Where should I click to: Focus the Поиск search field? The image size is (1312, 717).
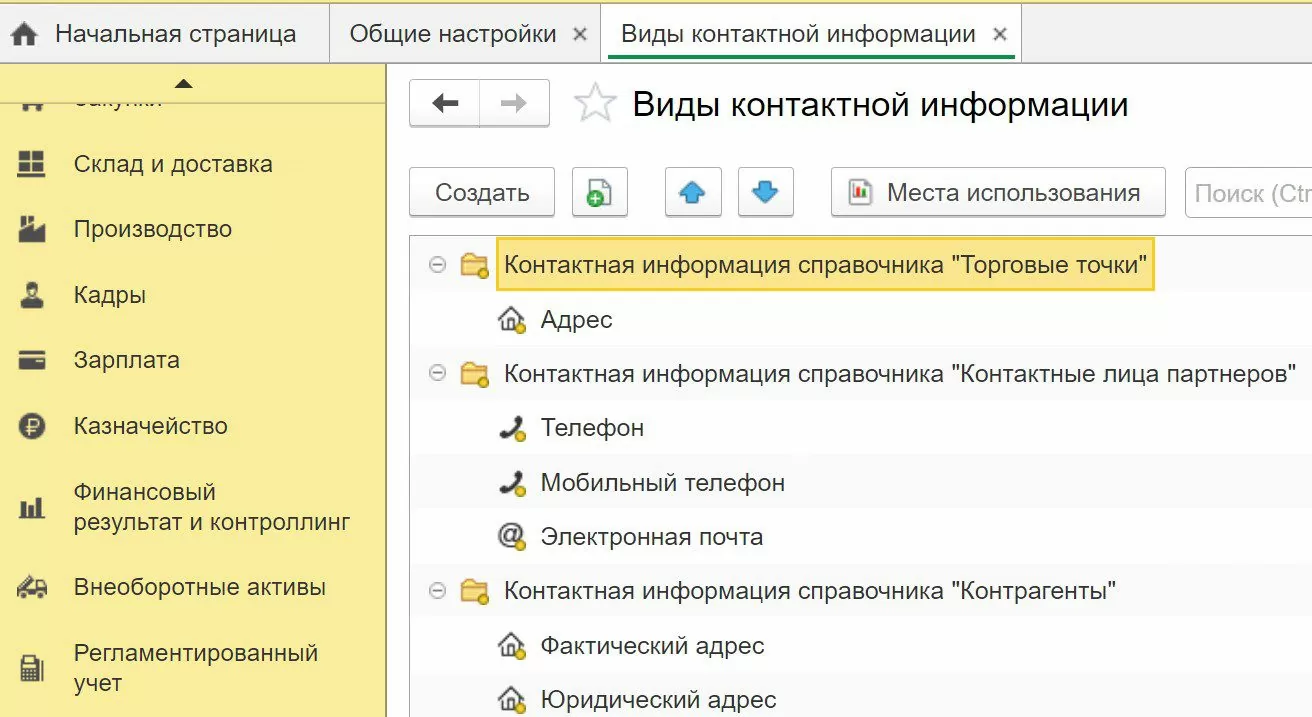tap(1250, 193)
